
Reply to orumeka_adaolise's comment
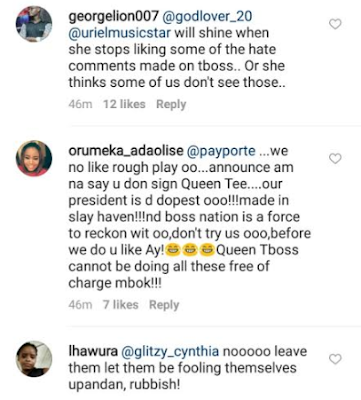pyautogui.click(x=164, y=305)
